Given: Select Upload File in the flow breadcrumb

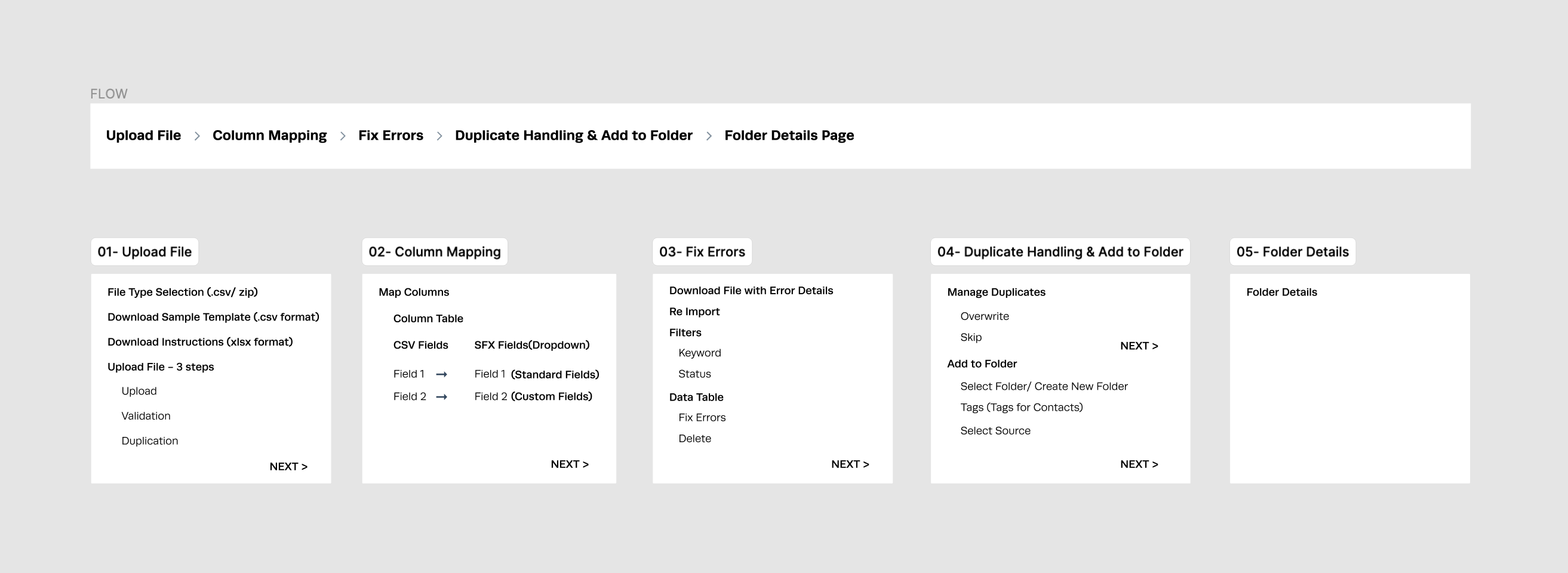Looking at the screenshot, I should (143, 135).
